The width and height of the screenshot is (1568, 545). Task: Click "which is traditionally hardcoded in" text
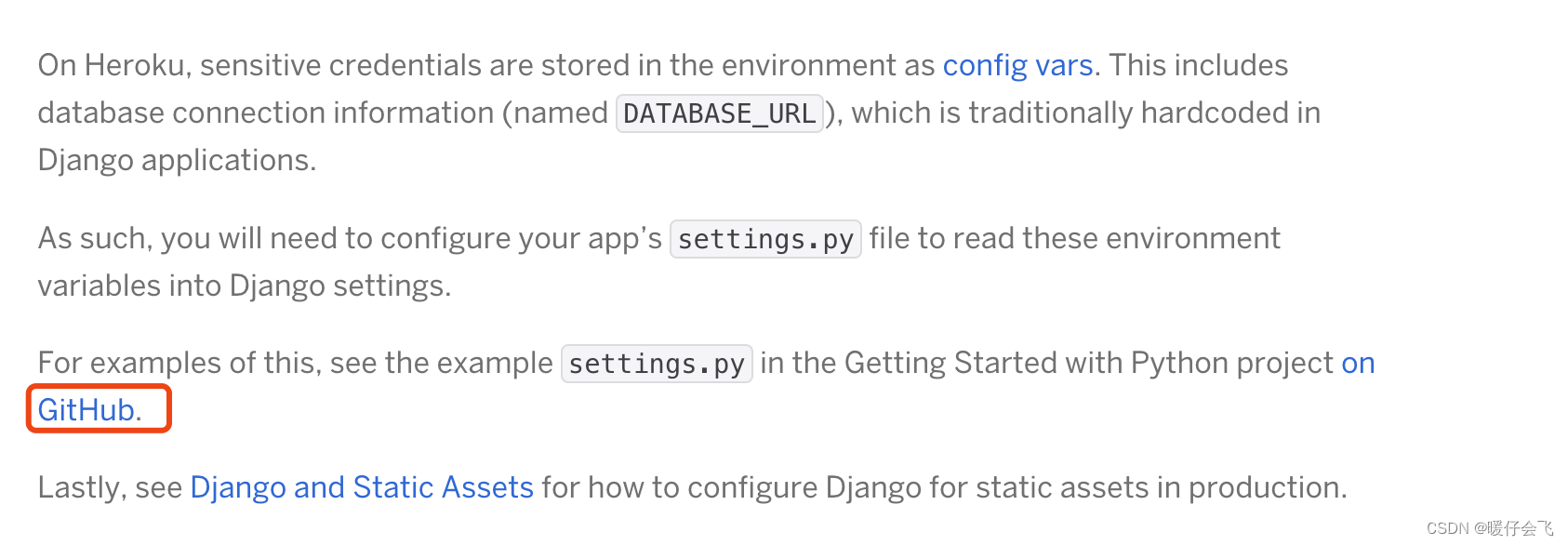click(1085, 113)
